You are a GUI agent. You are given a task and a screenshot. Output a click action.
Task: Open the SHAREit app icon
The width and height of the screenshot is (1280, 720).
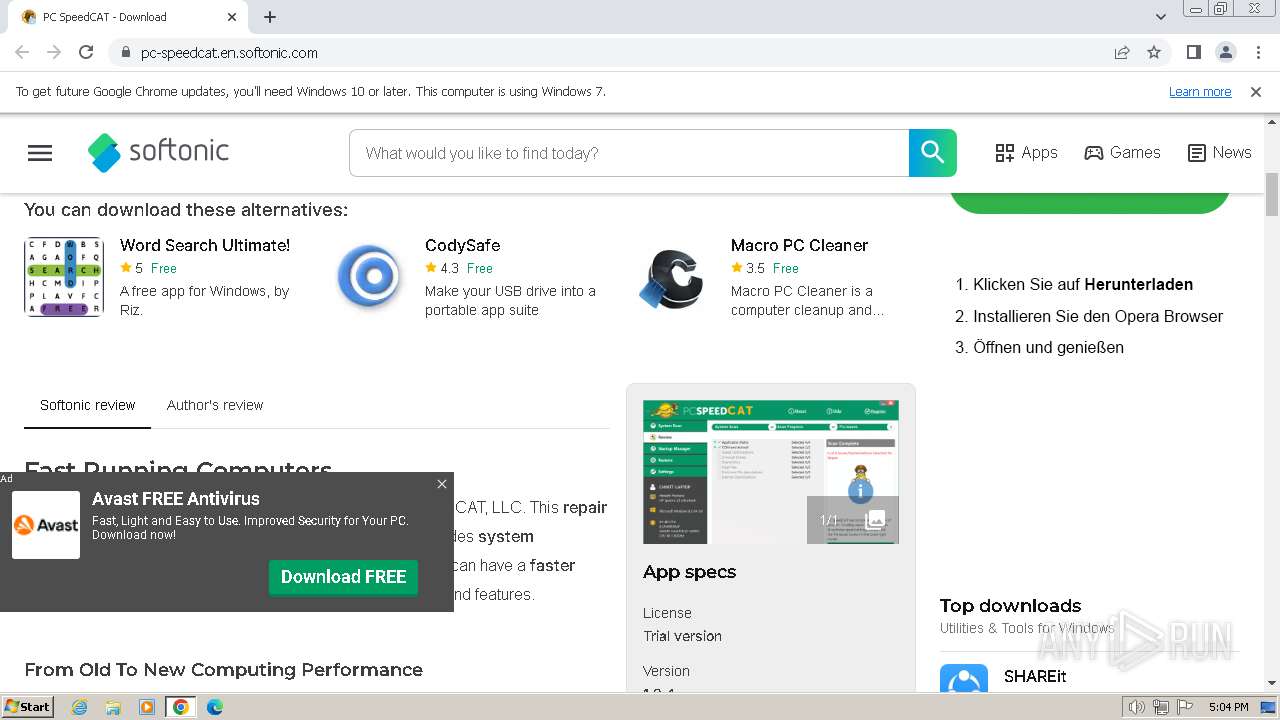pos(964,679)
